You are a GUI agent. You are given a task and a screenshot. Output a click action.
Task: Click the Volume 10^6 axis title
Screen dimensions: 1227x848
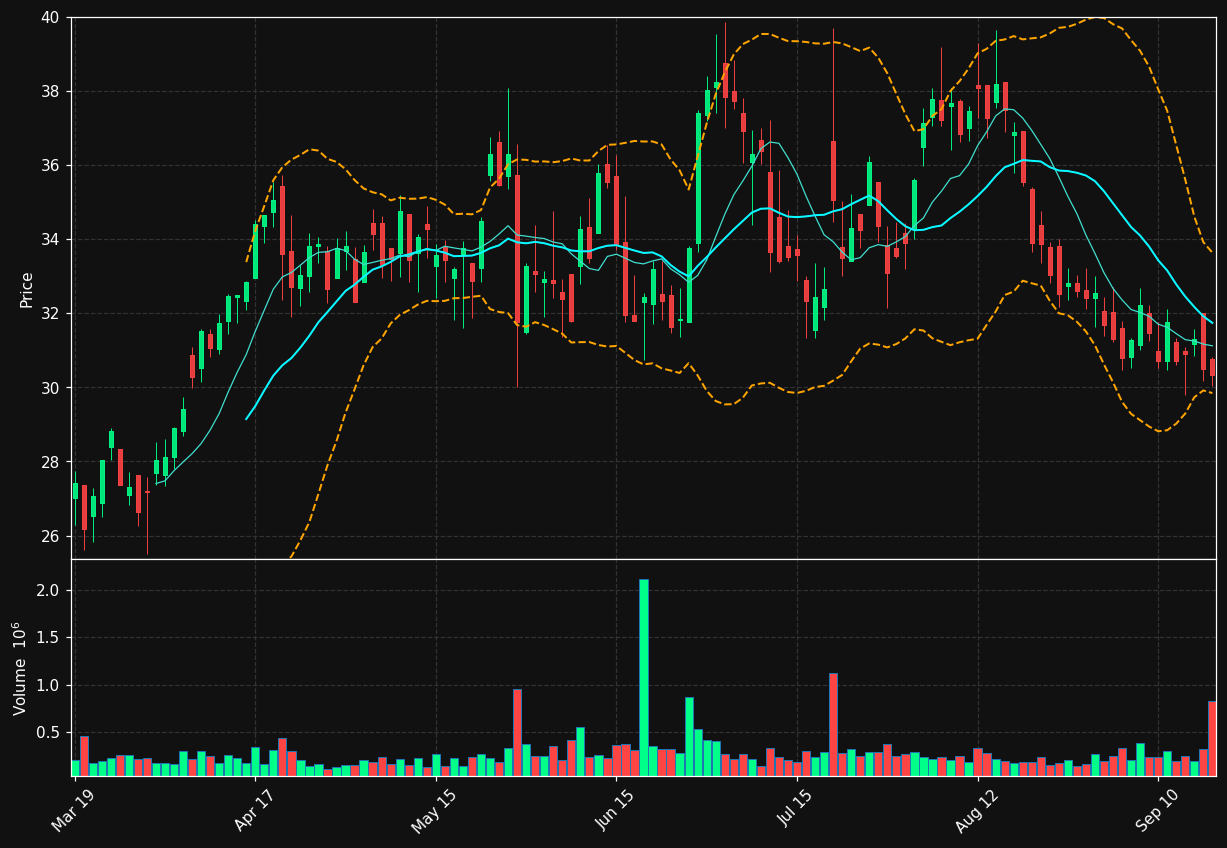tap(19, 668)
